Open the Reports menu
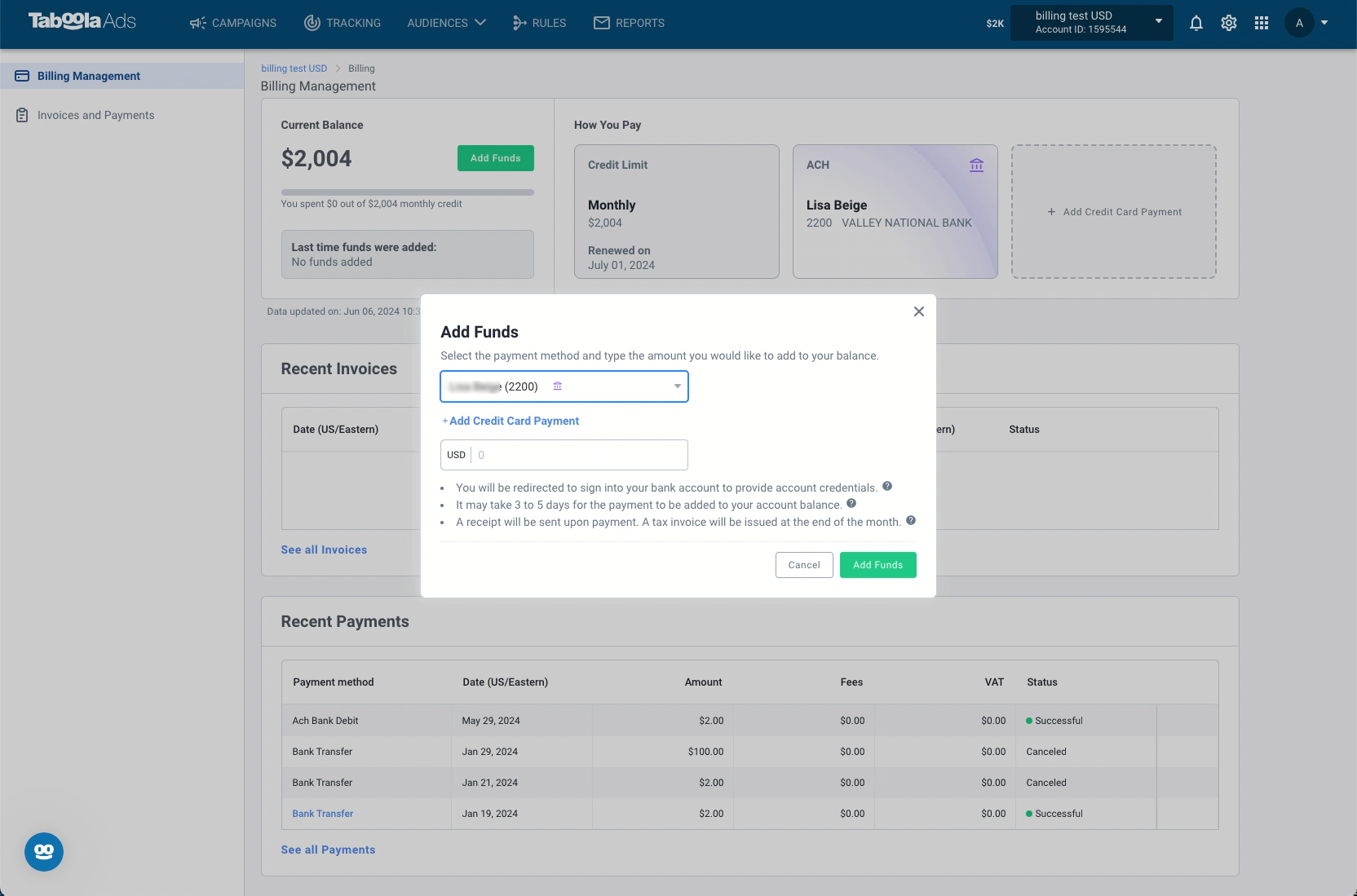Viewport: 1357px width, 896px height. pos(629,23)
